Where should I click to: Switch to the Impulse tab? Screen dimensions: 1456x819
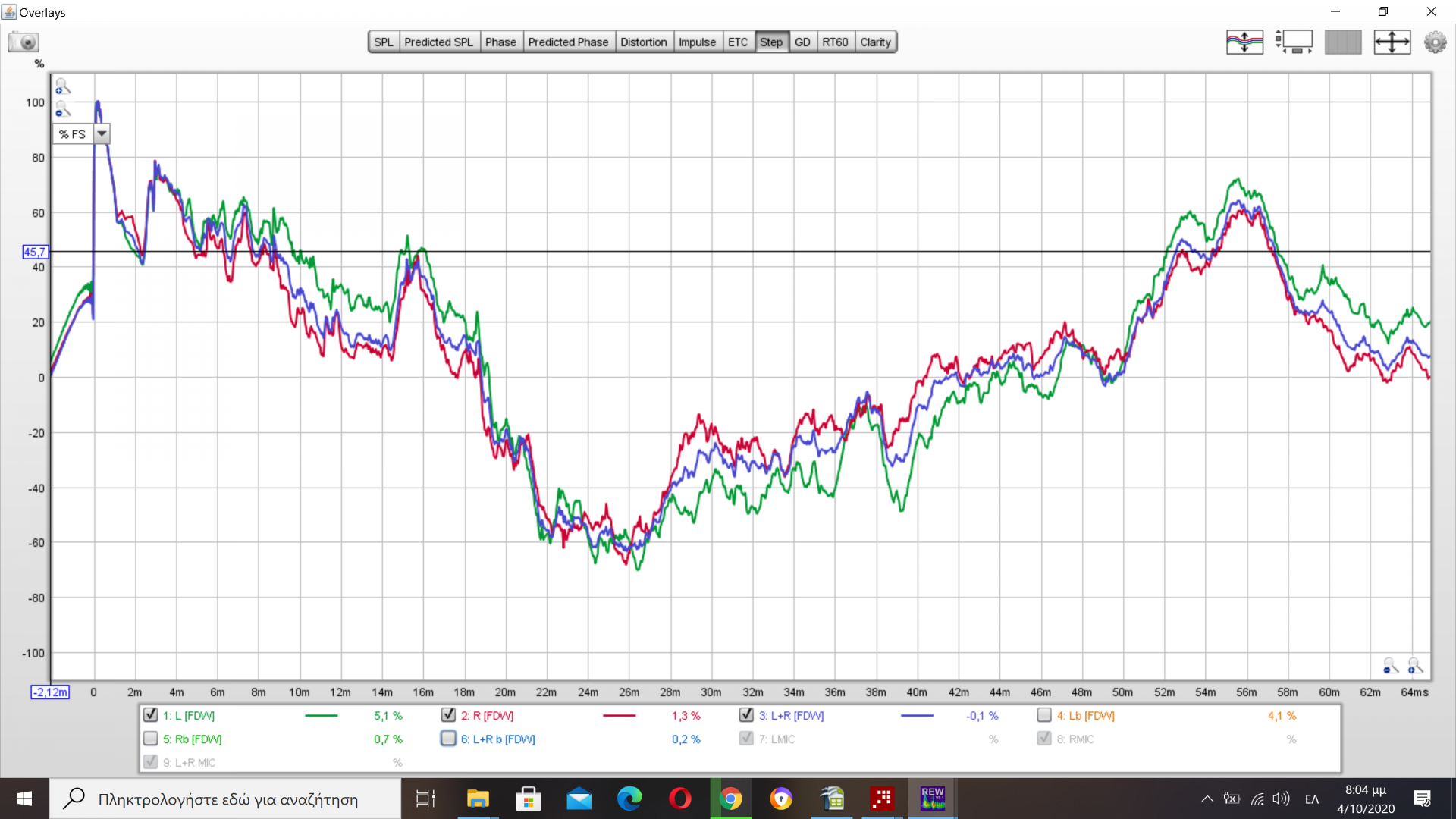tap(696, 42)
